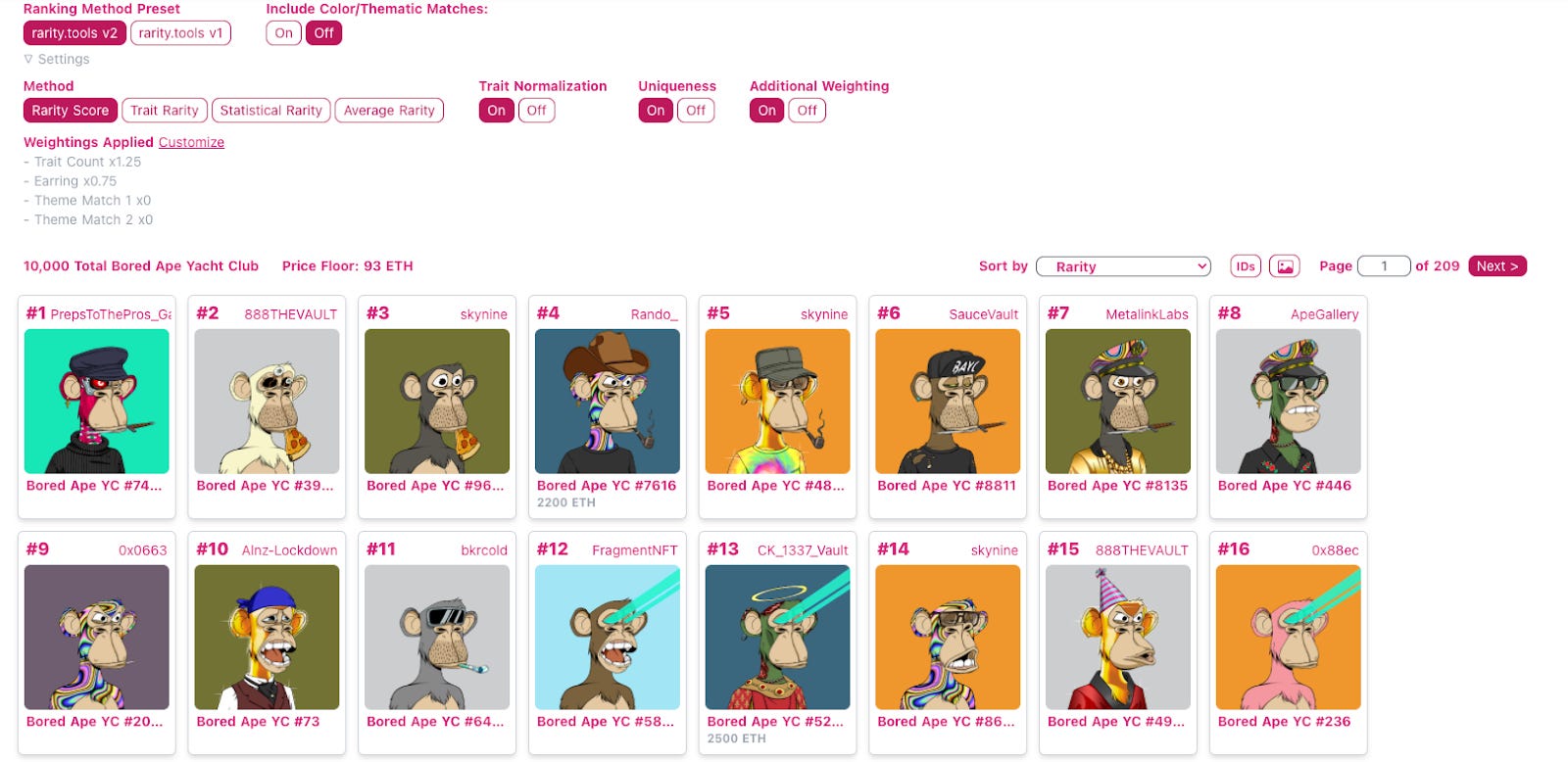Choose Trait Rarity method

tap(165, 111)
